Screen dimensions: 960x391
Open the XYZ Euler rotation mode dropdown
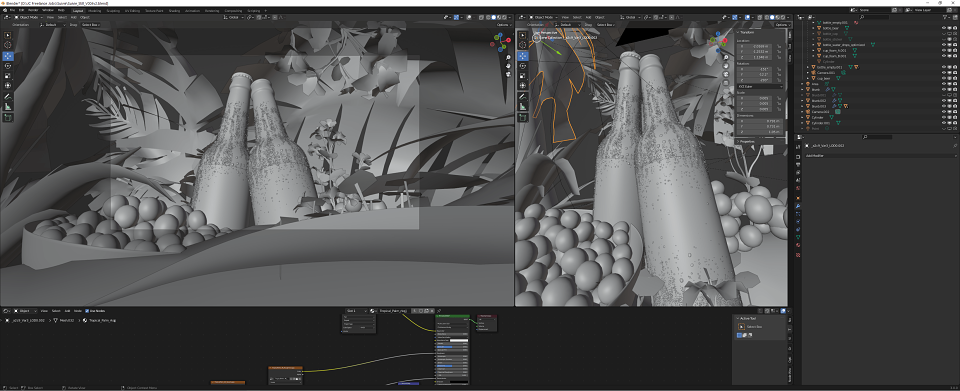tap(760, 86)
